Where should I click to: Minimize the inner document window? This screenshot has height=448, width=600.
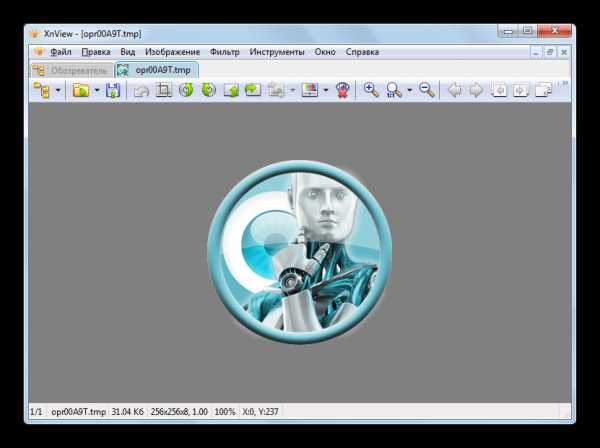click(x=536, y=52)
